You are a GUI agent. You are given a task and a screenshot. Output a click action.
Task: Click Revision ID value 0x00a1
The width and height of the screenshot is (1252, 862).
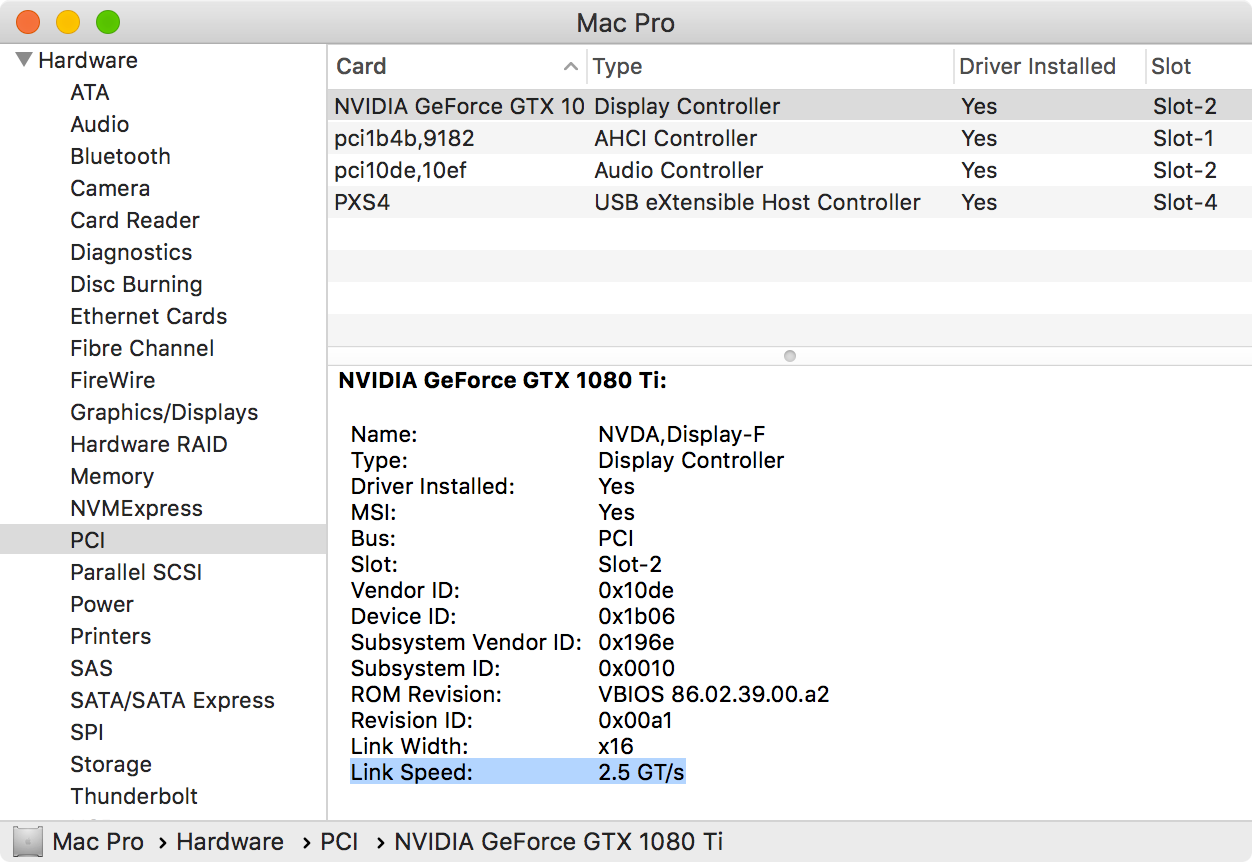pyautogui.click(x=635, y=720)
